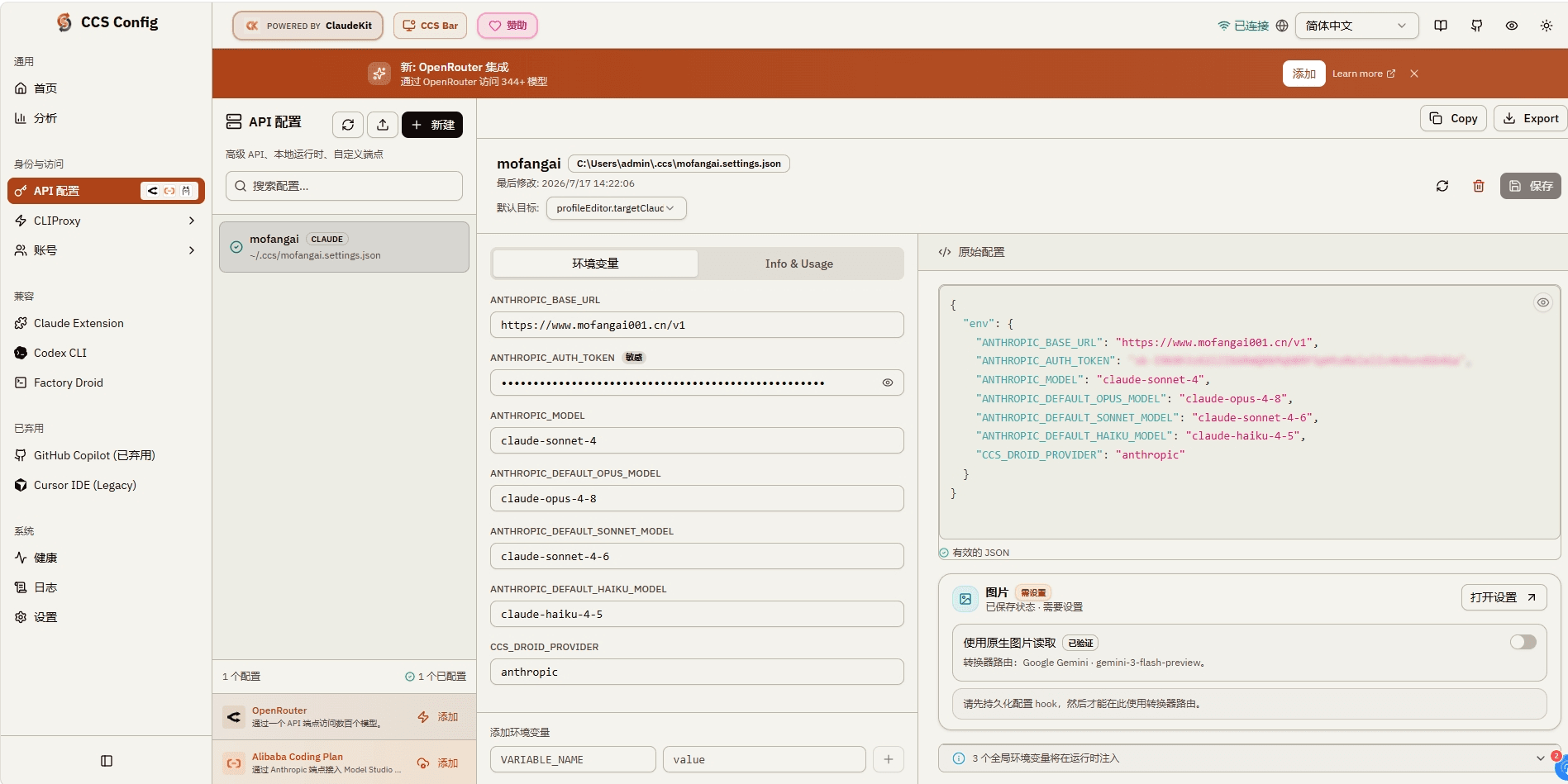The width and height of the screenshot is (1568, 784).
Task: Click the VARIABLE_NAME input field
Action: tap(573, 759)
